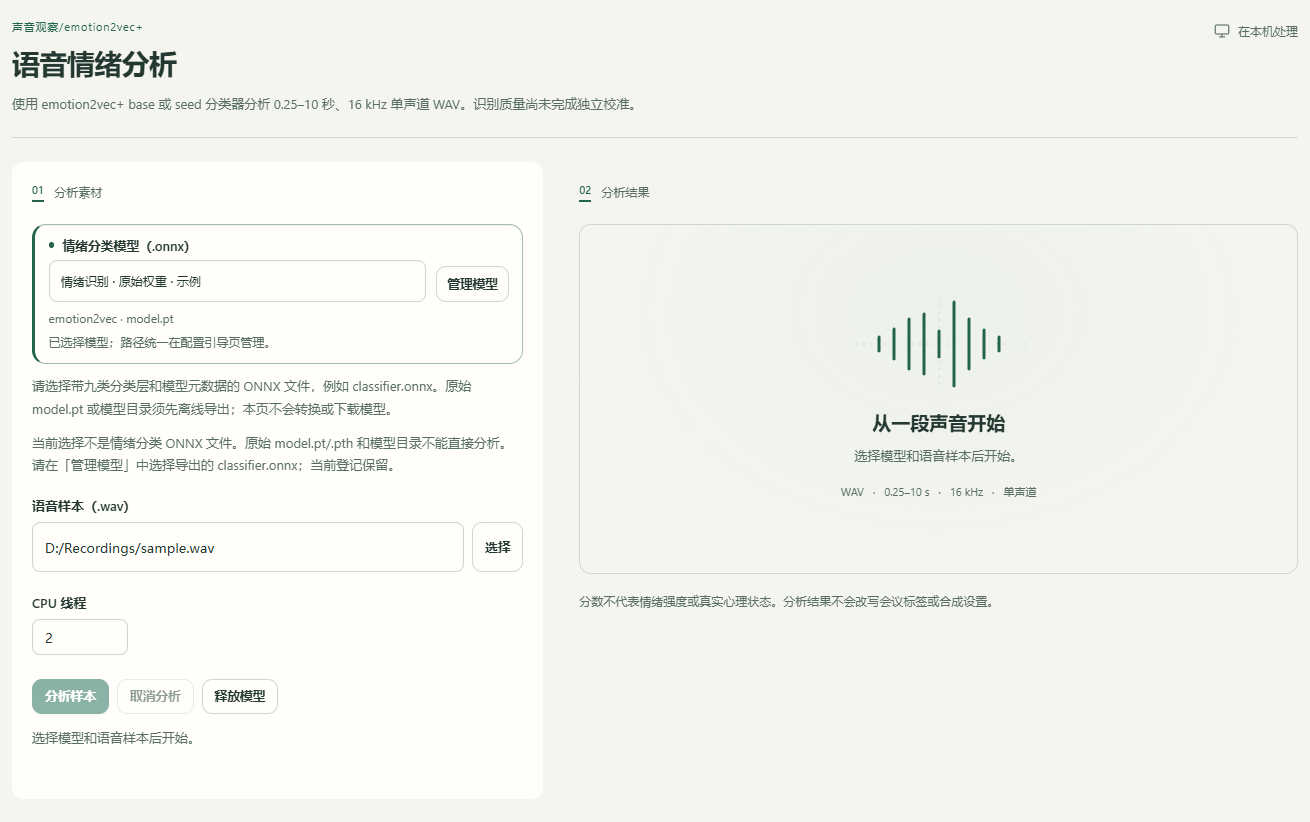
Task: Click the page title 语音情绪分析
Action: point(94,66)
